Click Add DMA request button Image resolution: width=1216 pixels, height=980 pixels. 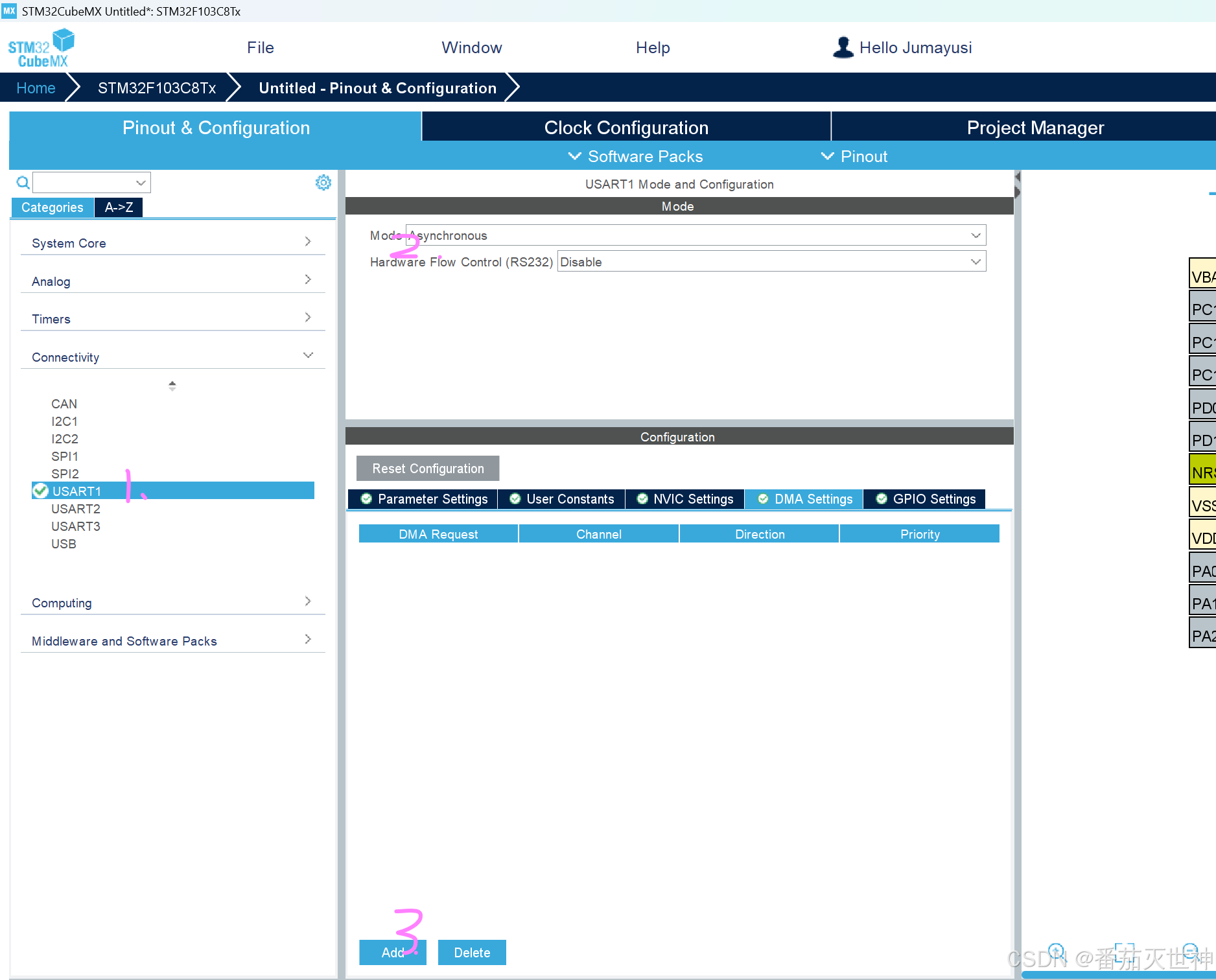(x=393, y=952)
